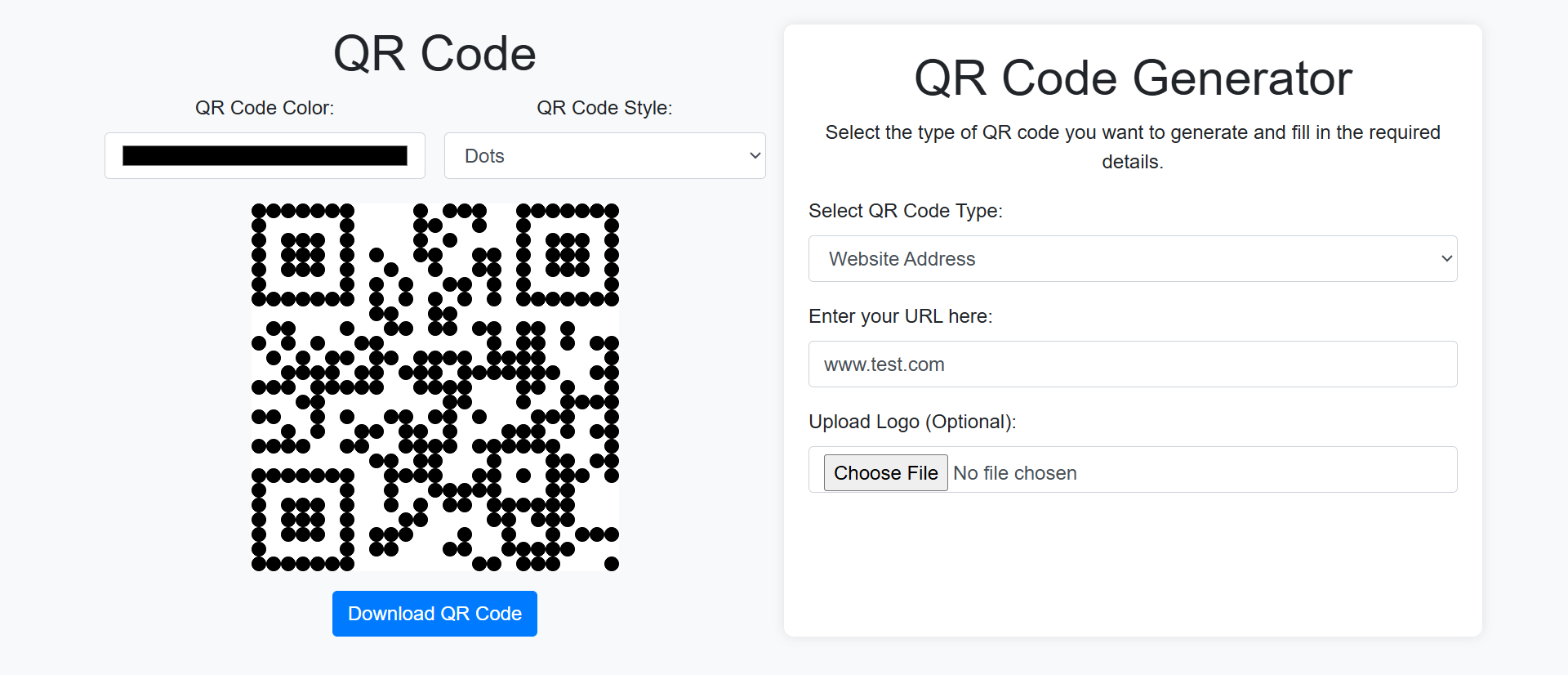
Task: Click inside the URL input containing www.test.com
Action: pyautogui.click(x=1132, y=364)
